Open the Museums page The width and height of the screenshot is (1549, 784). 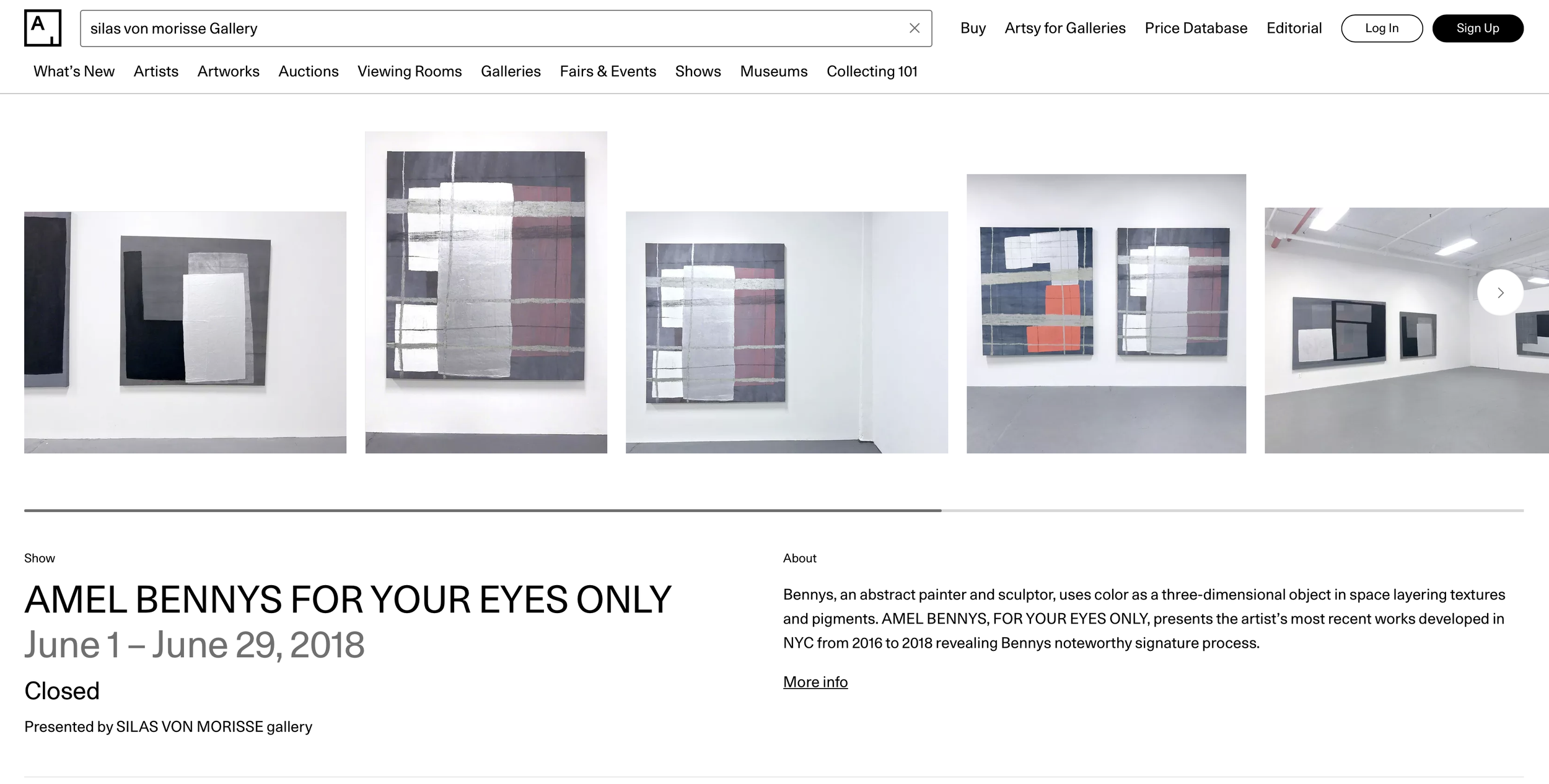[x=774, y=71]
